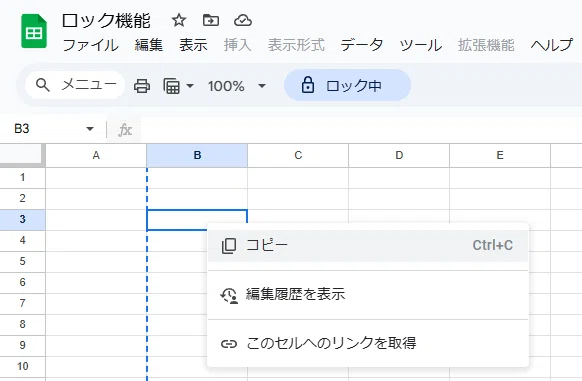Viewport: 582px width, 381px height.
Task: Click cell A5
Action: click(96, 261)
